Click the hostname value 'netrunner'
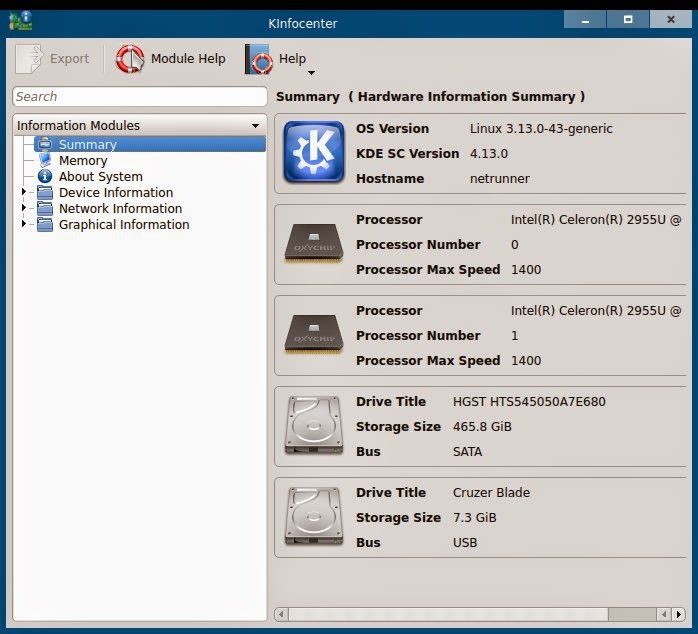 click(x=499, y=179)
